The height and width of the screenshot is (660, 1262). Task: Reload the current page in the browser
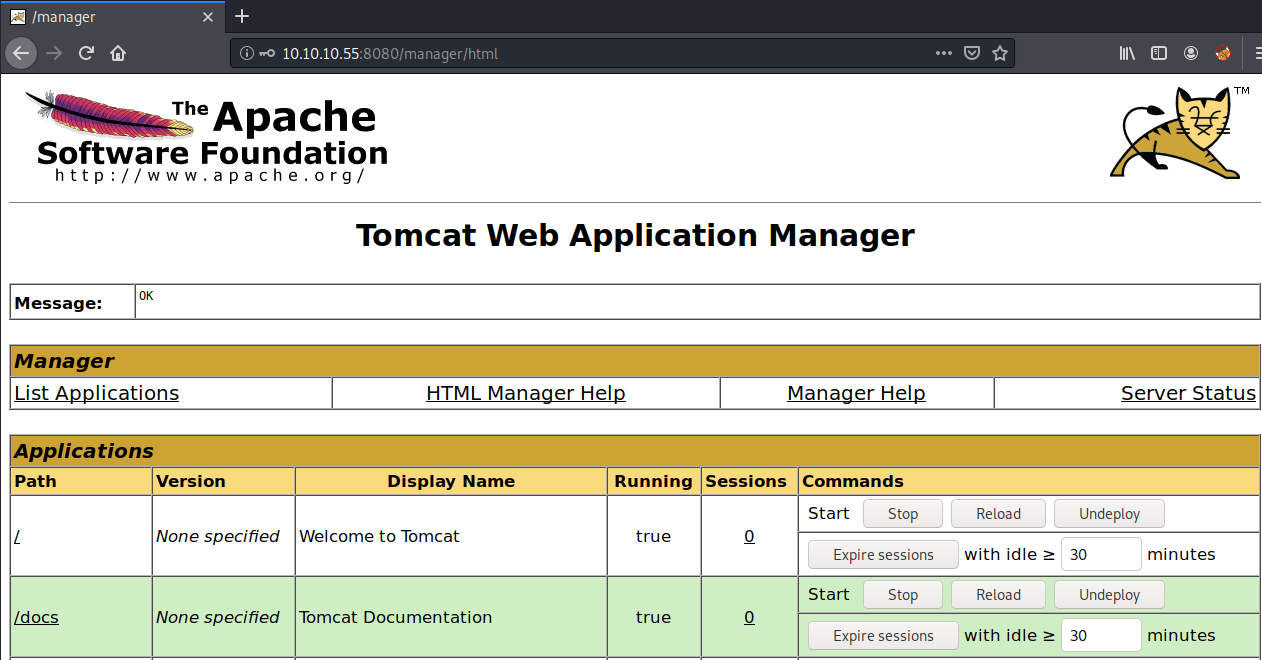tap(87, 53)
